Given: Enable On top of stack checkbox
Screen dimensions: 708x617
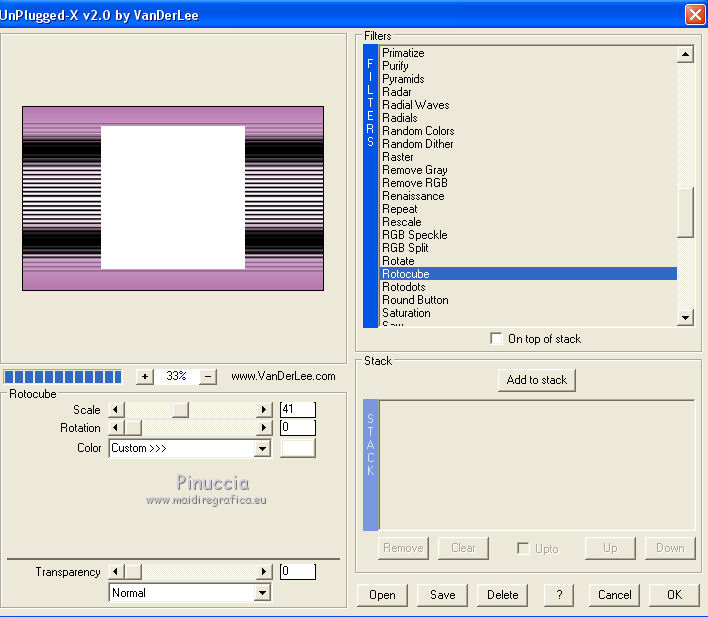Looking at the screenshot, I should [496, 338].
